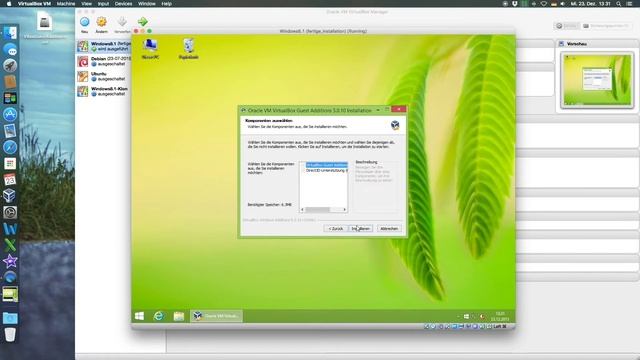Image resolution: width=640 pixels, height=360 pixels.
Task: Click the Vorschau panel header
Action: [597, 43]
